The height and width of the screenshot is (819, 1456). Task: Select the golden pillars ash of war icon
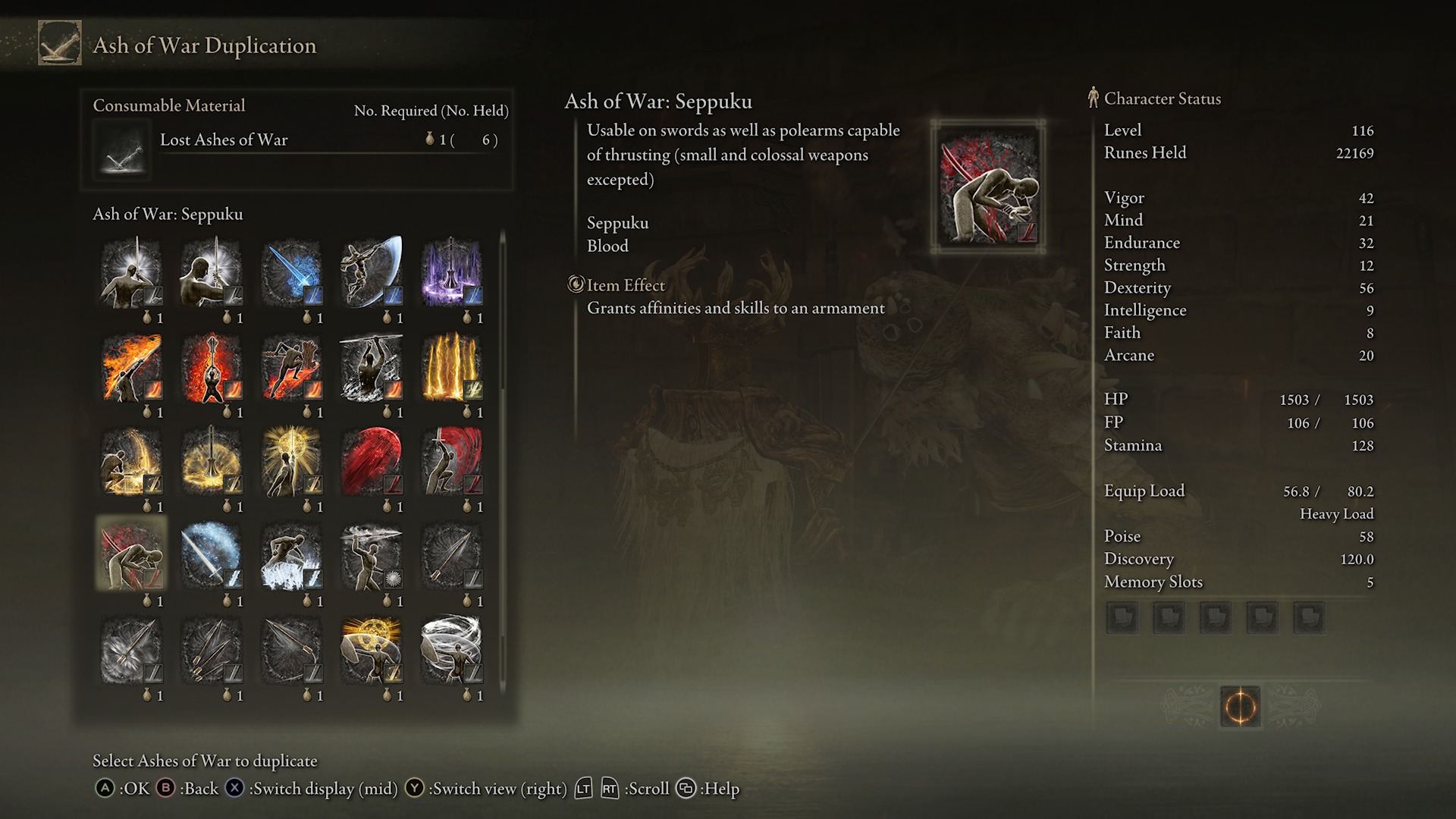(x=452, y=367)
